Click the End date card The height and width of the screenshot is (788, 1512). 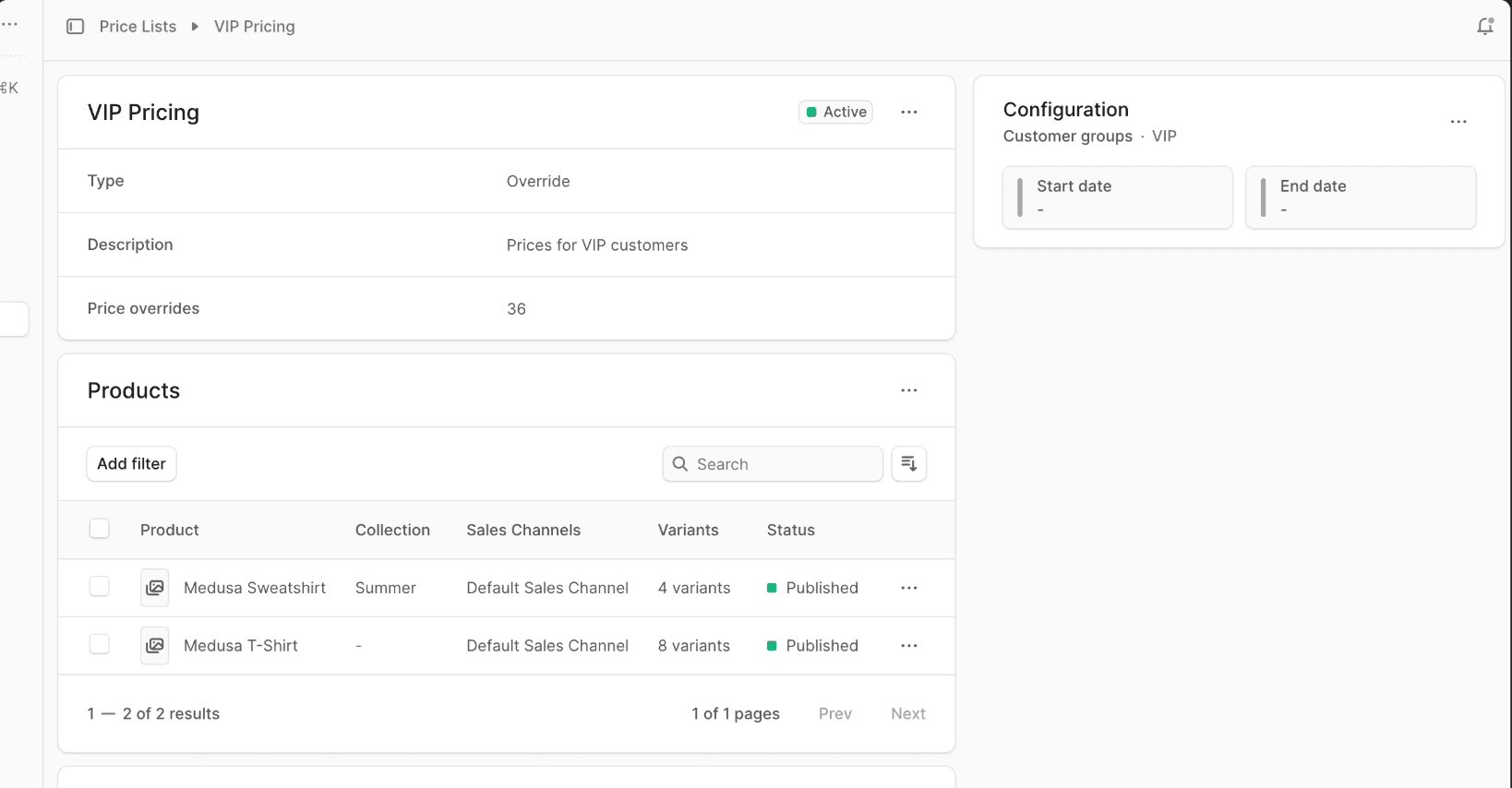tap(1361, 197)
